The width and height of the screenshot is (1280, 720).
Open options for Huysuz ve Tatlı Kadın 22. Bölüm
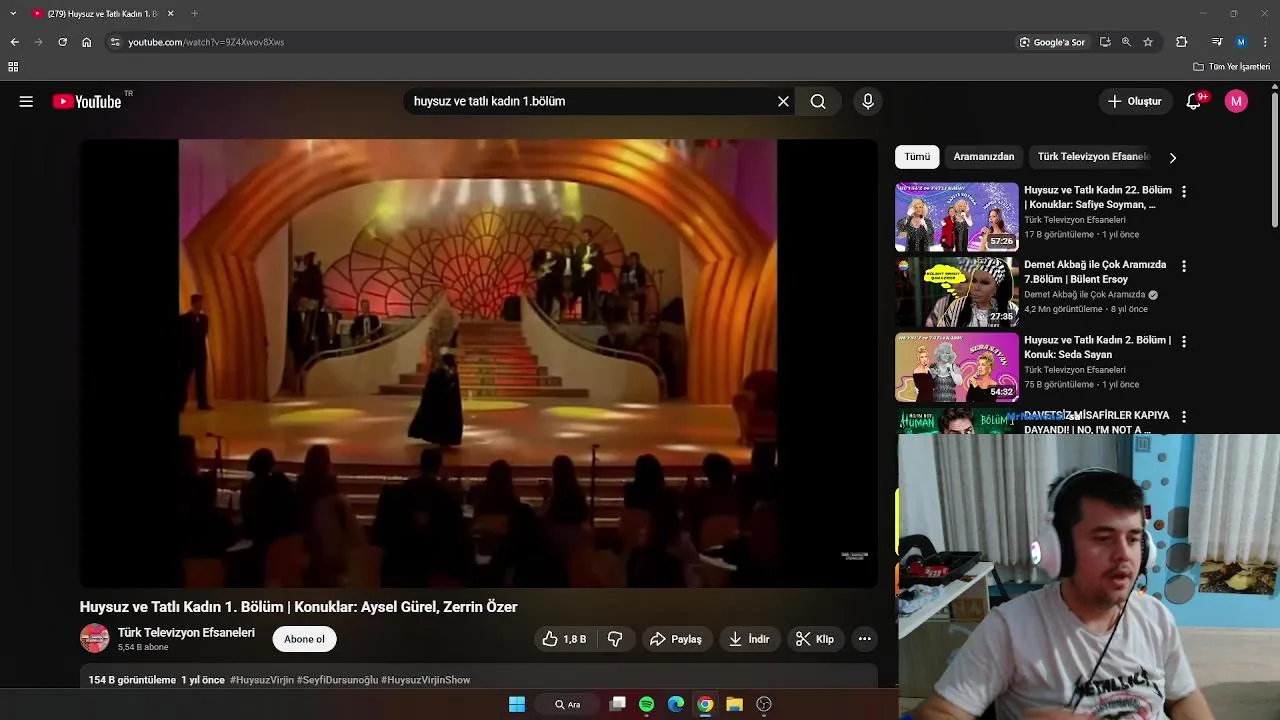[1184, 191]
